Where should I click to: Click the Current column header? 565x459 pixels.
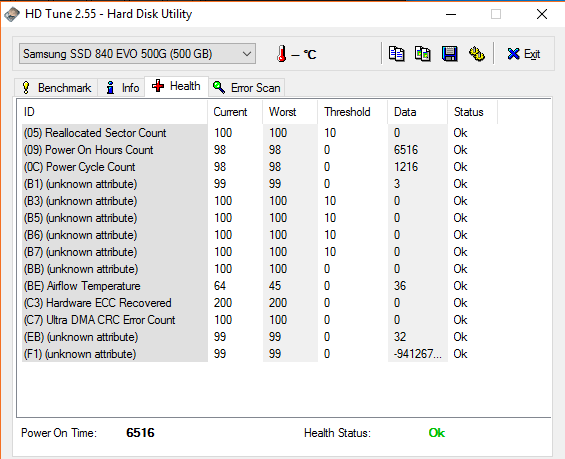tap(235, 112)
